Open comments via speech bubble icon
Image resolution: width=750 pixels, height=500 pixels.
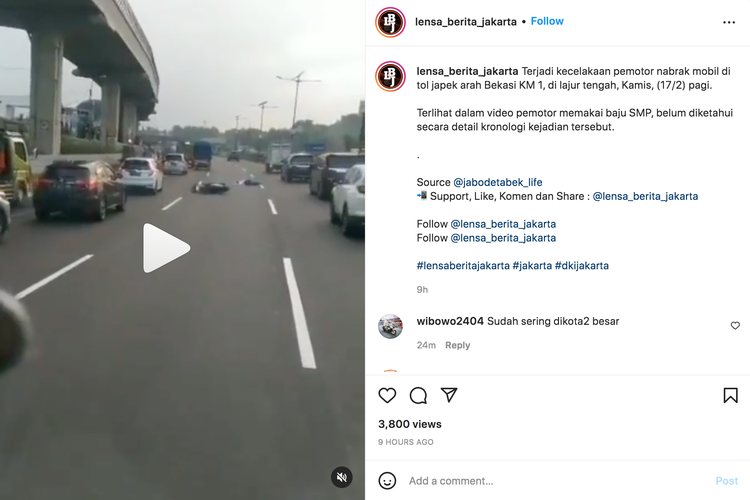tap(418, 396)
